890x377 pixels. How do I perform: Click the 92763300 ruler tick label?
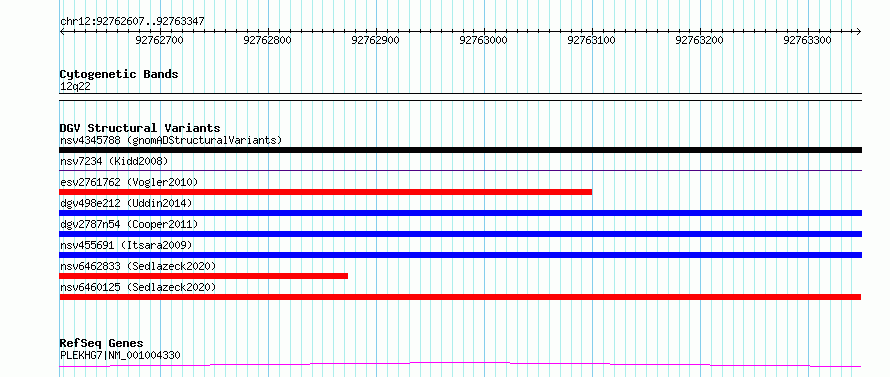808,40
